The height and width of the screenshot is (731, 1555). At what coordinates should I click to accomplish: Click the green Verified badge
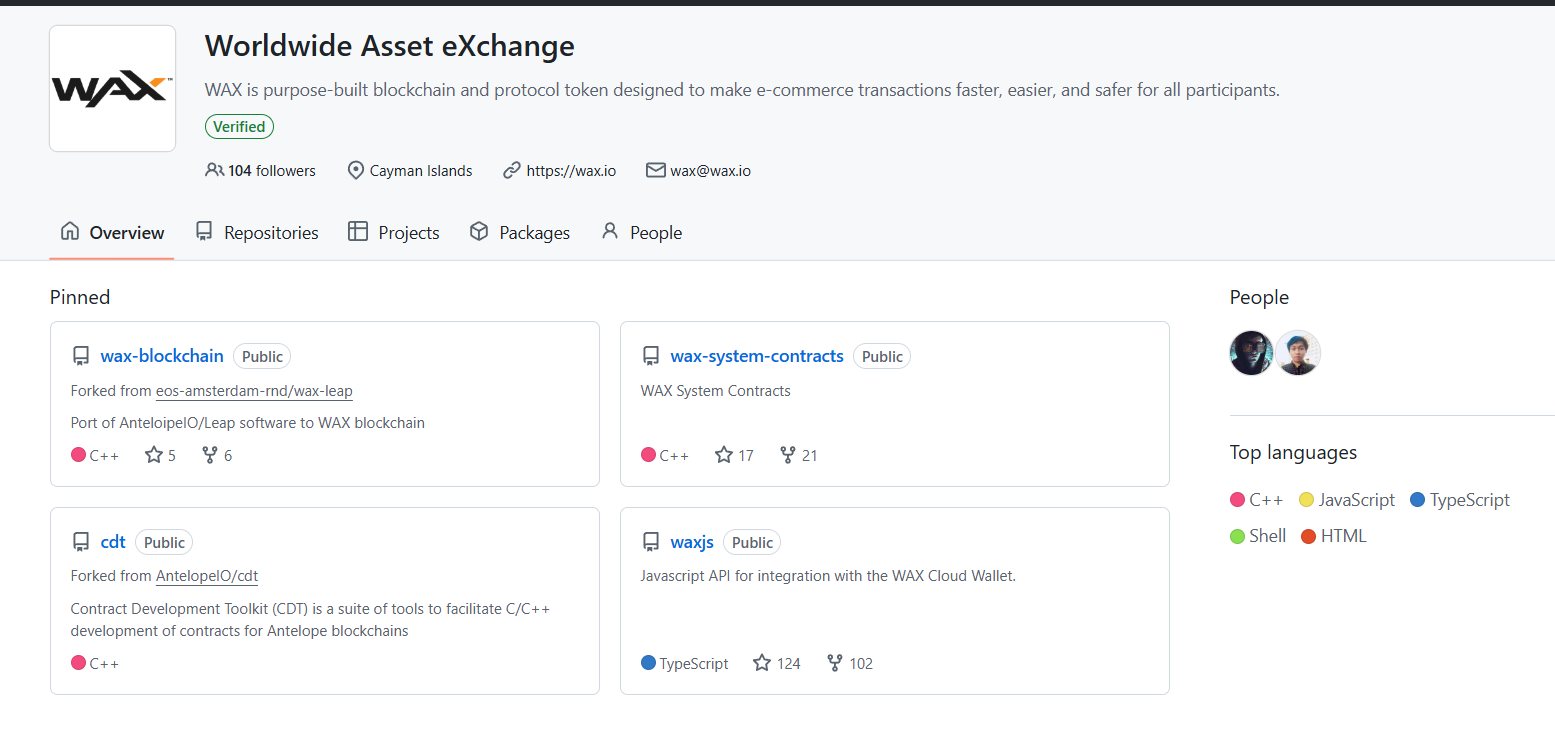pyautogui.click(x=239, y=127)
